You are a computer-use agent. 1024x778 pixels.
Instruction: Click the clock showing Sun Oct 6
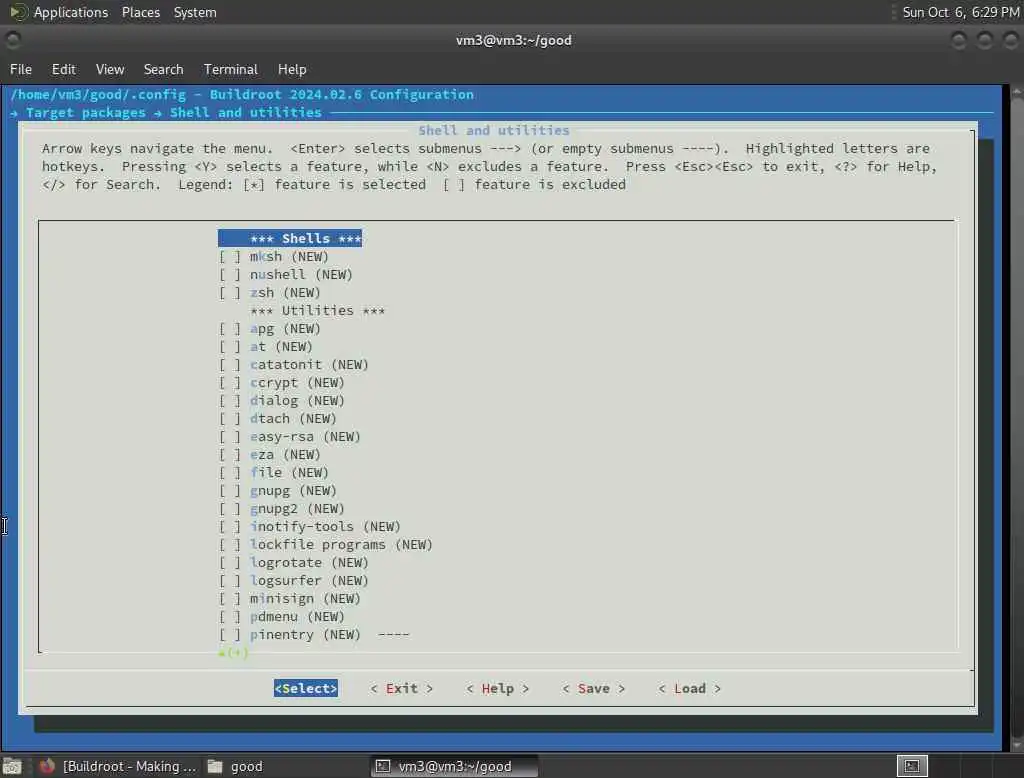click(960, 12)
